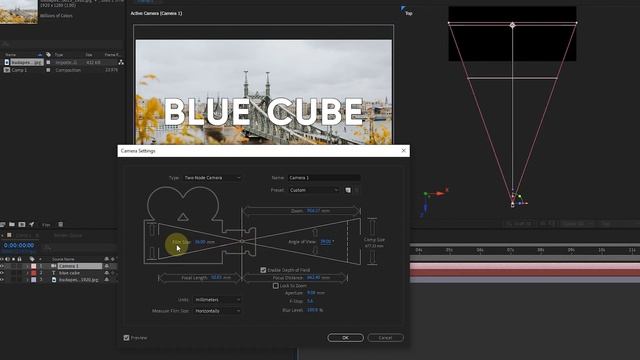Viewport: 640px width, 360px height.
Task: Click Project panel Name column header
Action: 11,55
